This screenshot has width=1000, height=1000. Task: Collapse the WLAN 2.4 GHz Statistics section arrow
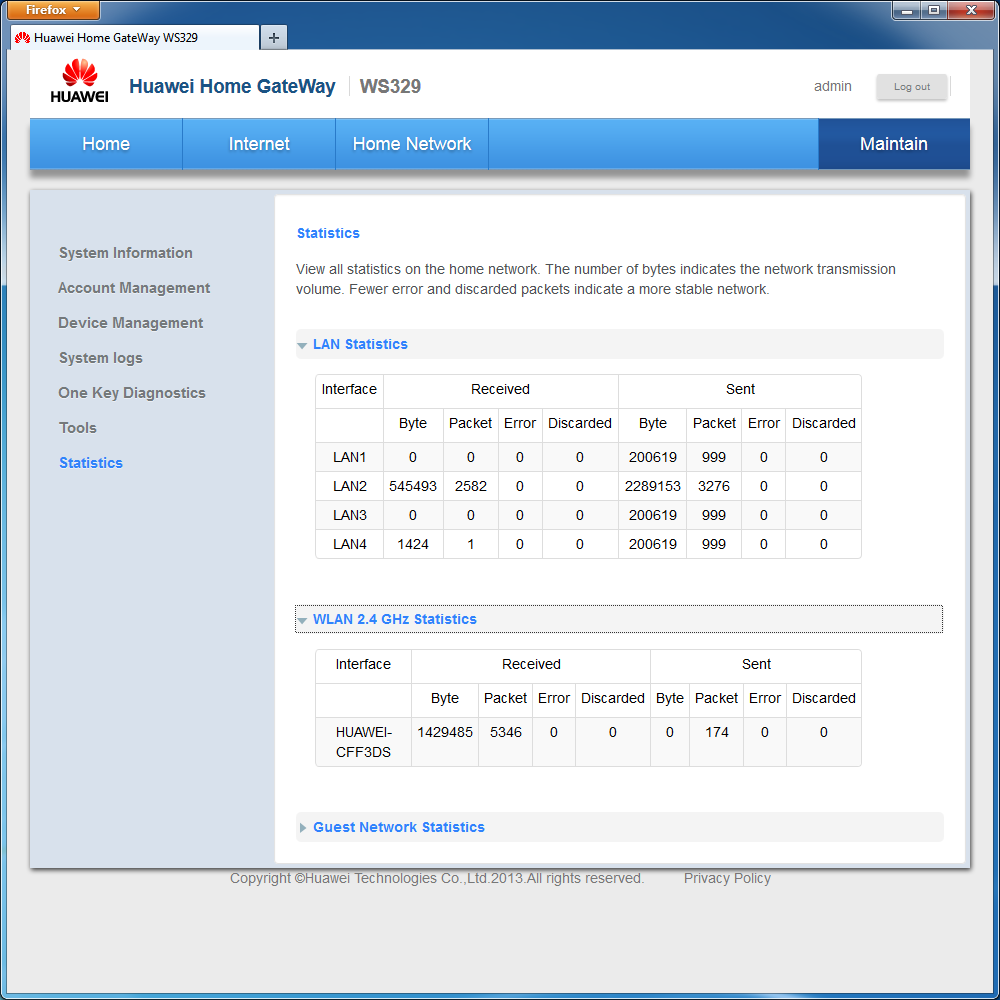pyautogui.click(x=302, y=620)
